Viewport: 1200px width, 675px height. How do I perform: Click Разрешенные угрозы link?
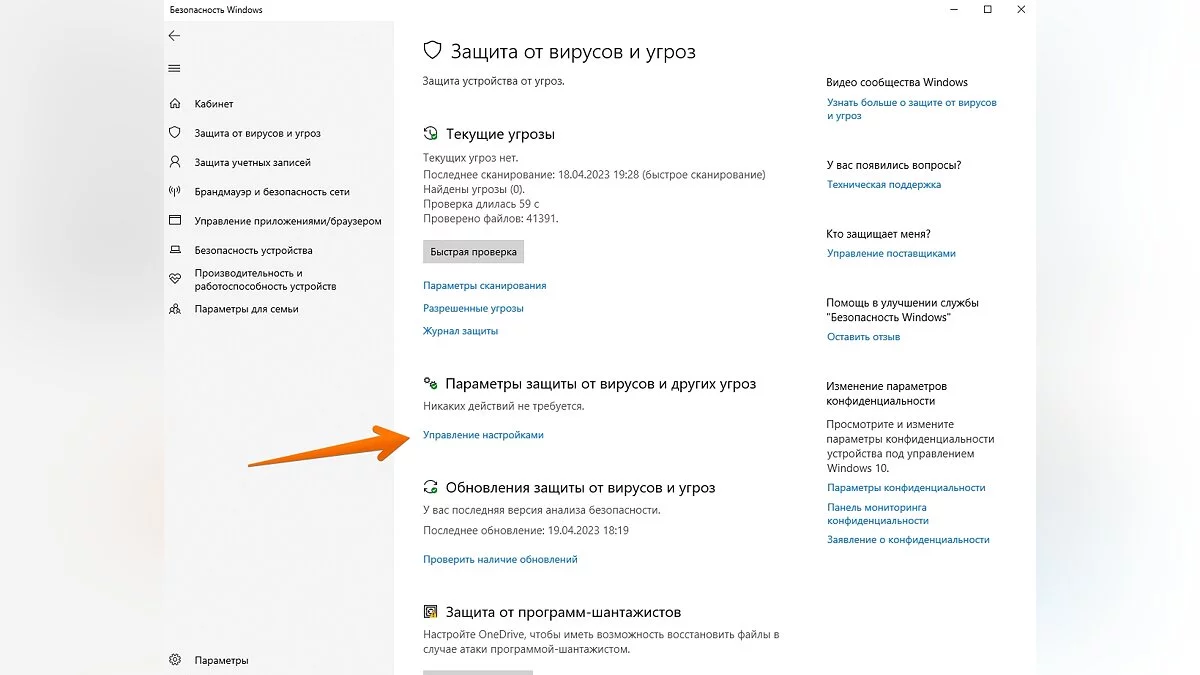pyautogui.click(x=473, y=309)
